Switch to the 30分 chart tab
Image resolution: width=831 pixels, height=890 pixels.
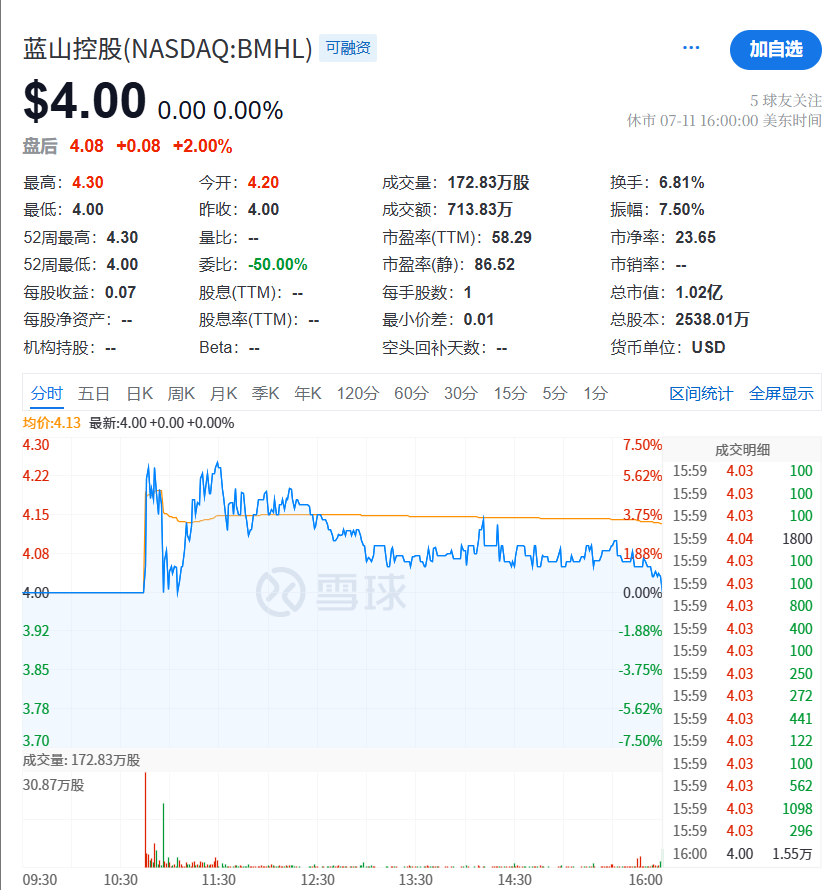coord(461,393)
